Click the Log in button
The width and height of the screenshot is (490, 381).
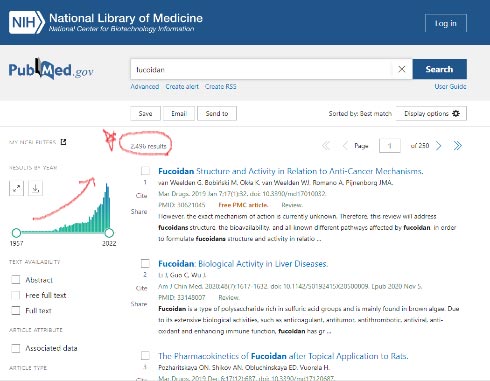point(446,23)
